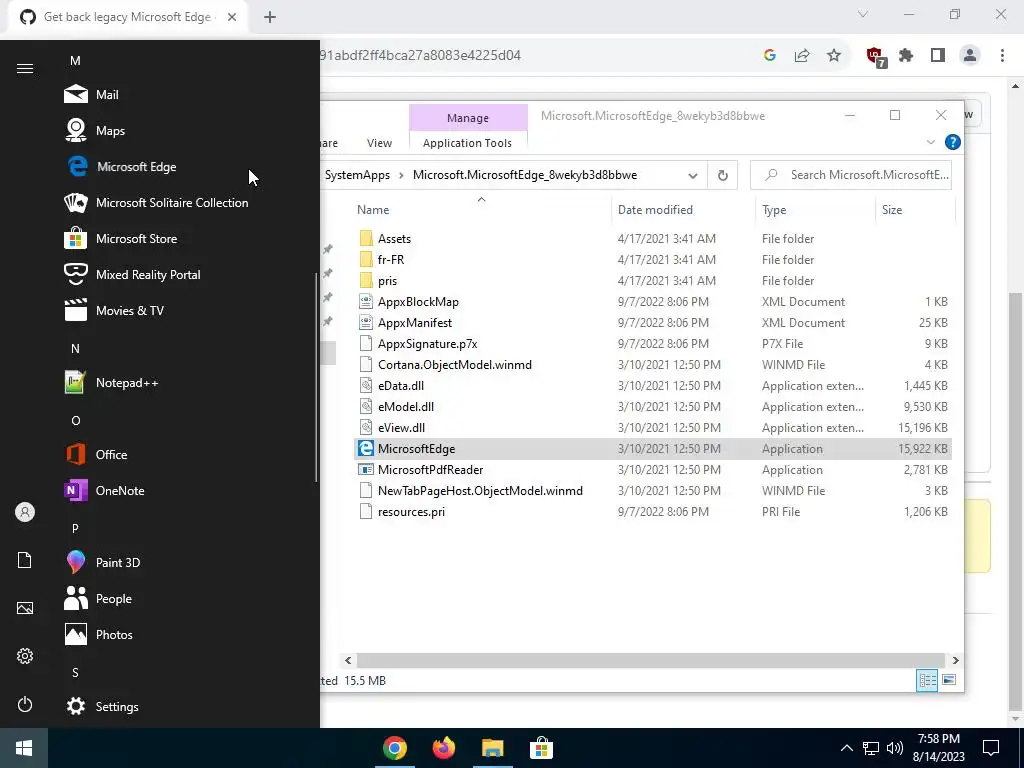Select Application Tools tab

pos(468,143)
